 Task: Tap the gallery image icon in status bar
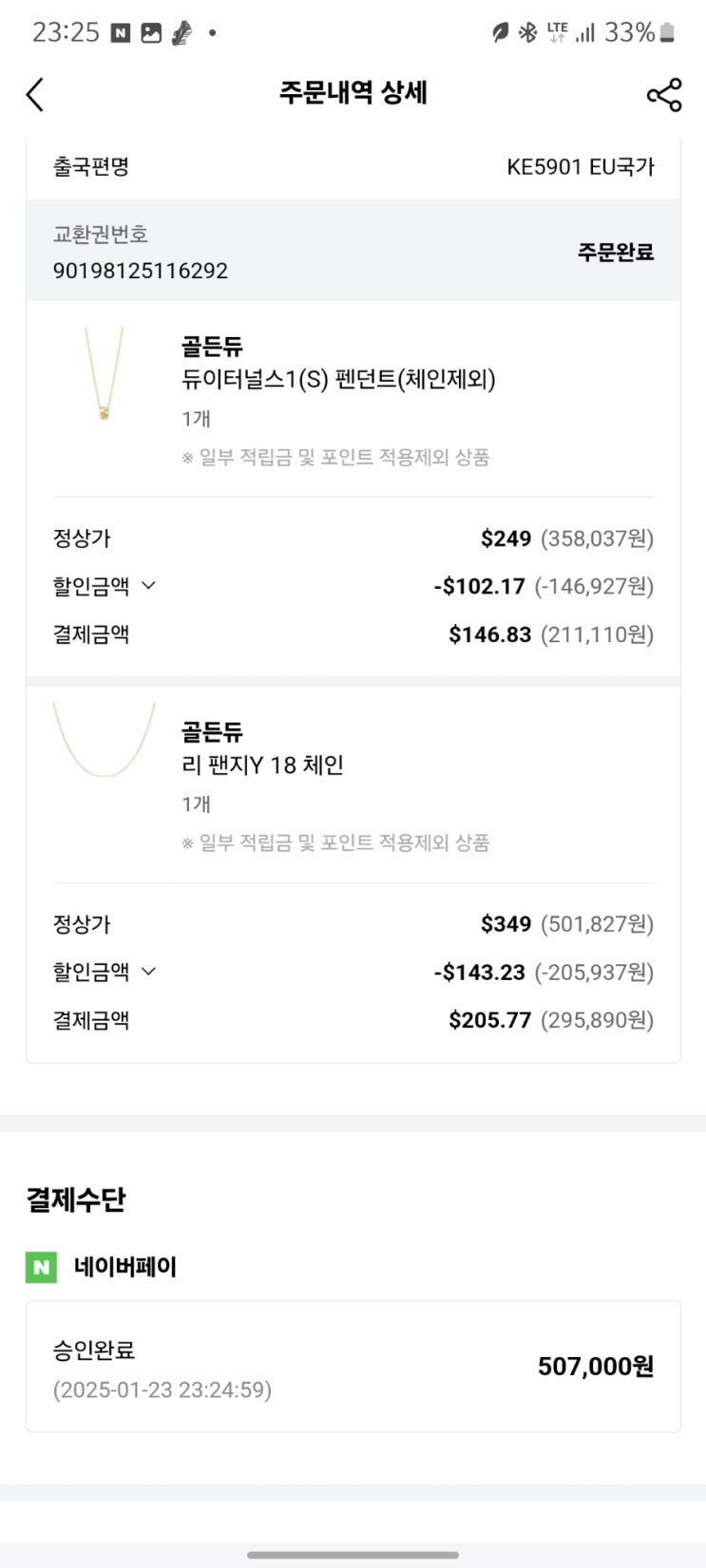[151, 33]
